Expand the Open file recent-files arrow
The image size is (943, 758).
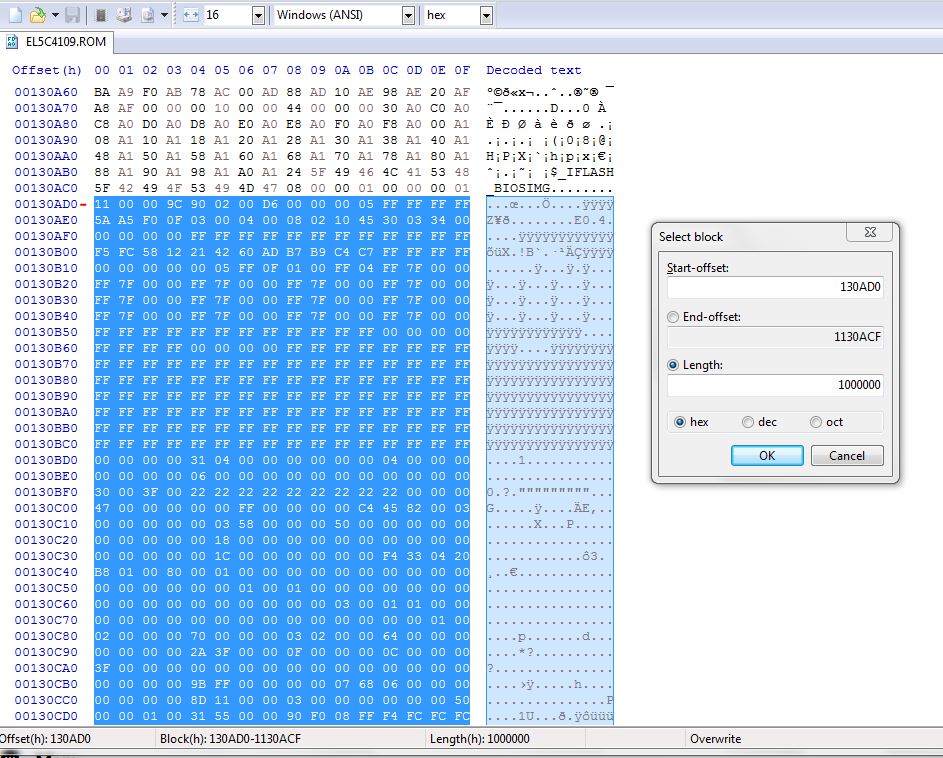pos(55,15)
